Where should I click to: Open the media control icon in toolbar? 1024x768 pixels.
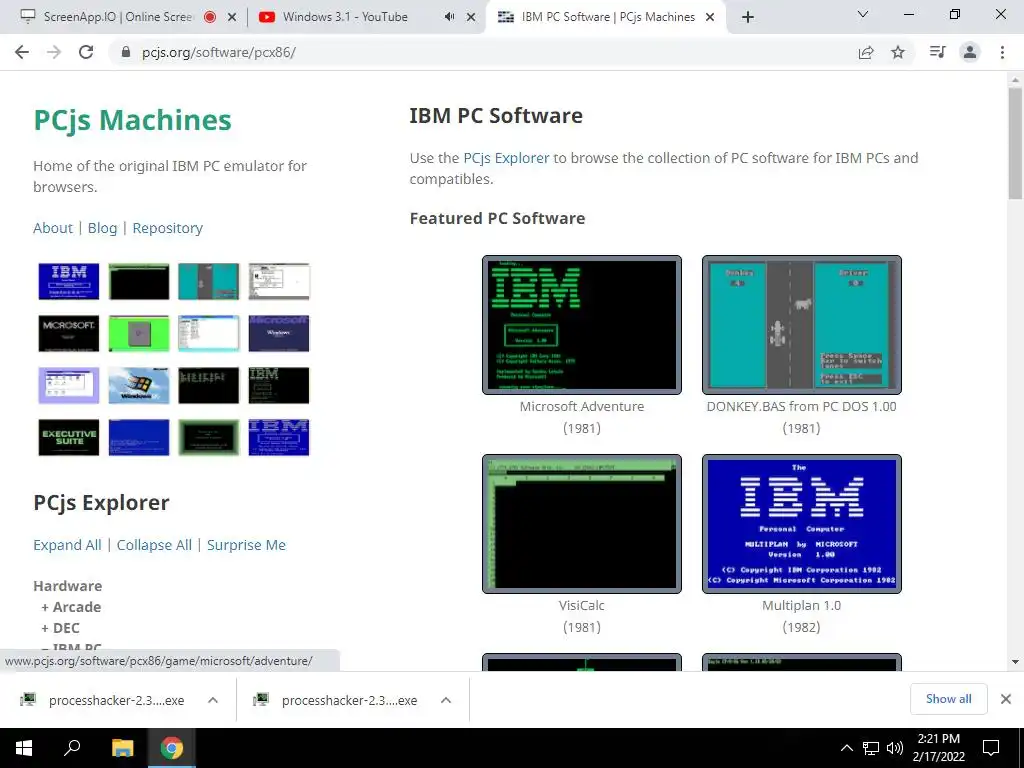pos(937,52)
